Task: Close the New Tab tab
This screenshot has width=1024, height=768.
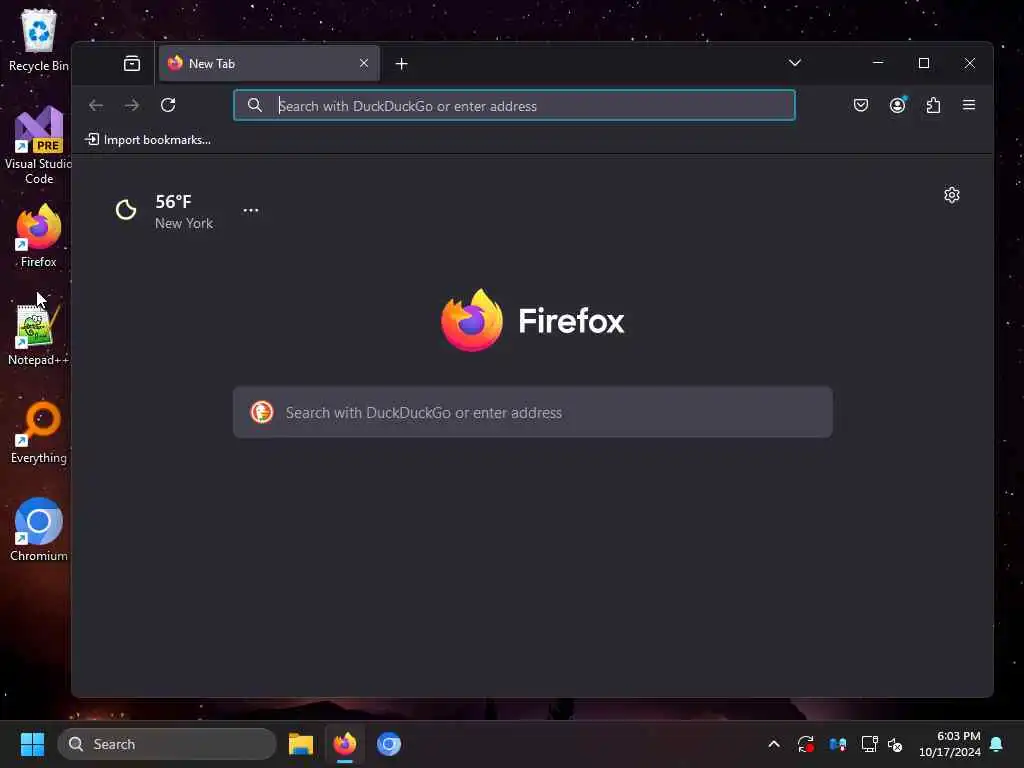Action: 364,63
